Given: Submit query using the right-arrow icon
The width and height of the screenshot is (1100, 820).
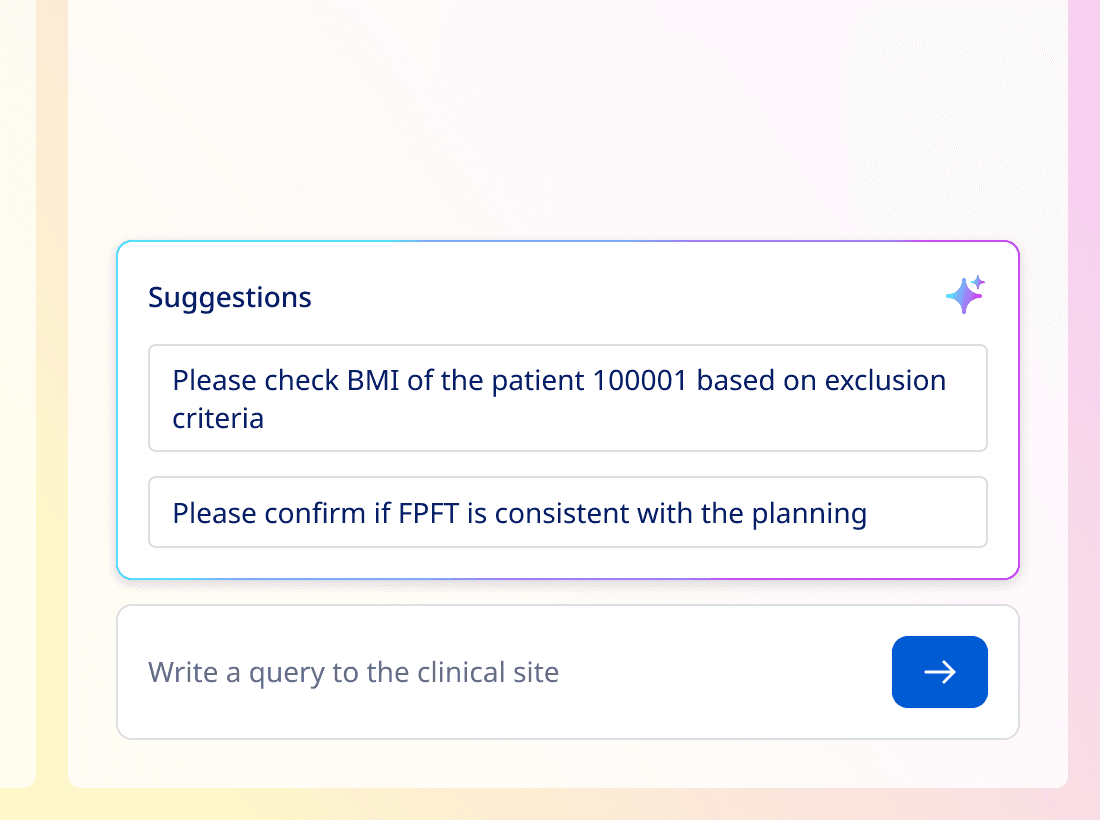Looking at the screenshot, I should (939, 672).
